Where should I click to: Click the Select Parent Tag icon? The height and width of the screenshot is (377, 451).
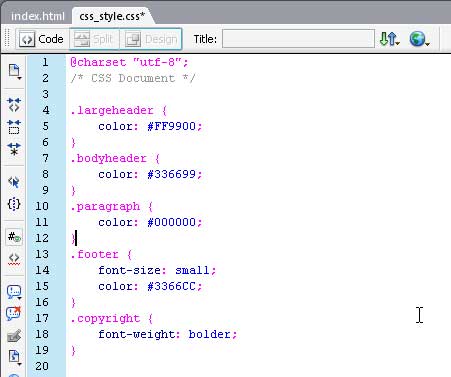[14, 182]
